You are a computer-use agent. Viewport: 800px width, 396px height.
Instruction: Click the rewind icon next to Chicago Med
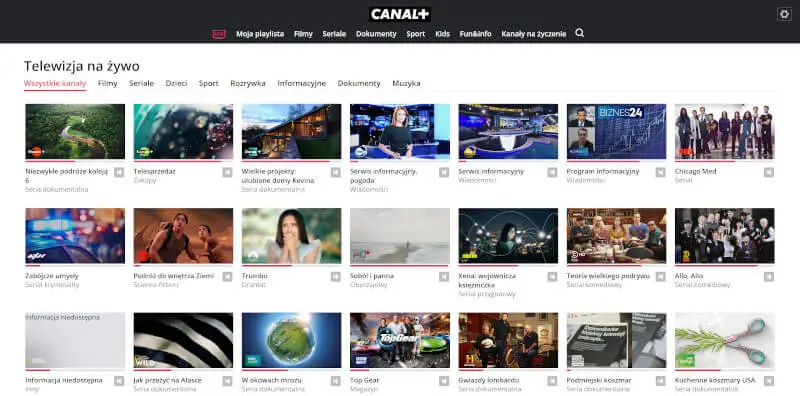pyautogui.click(x=769, y=172)
